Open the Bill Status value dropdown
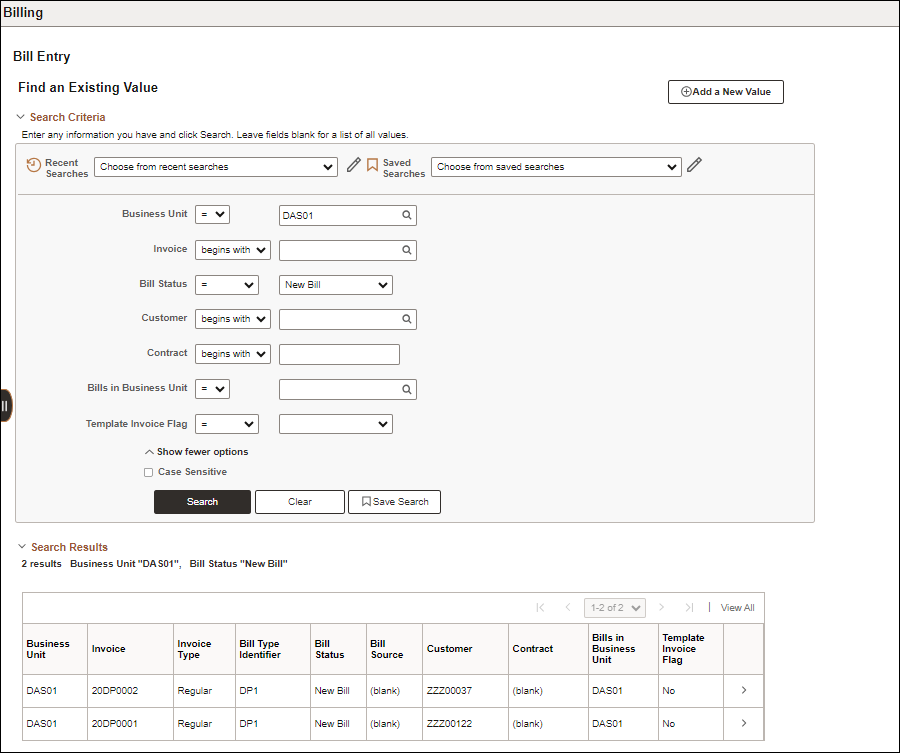 click(x=336, y=285)
